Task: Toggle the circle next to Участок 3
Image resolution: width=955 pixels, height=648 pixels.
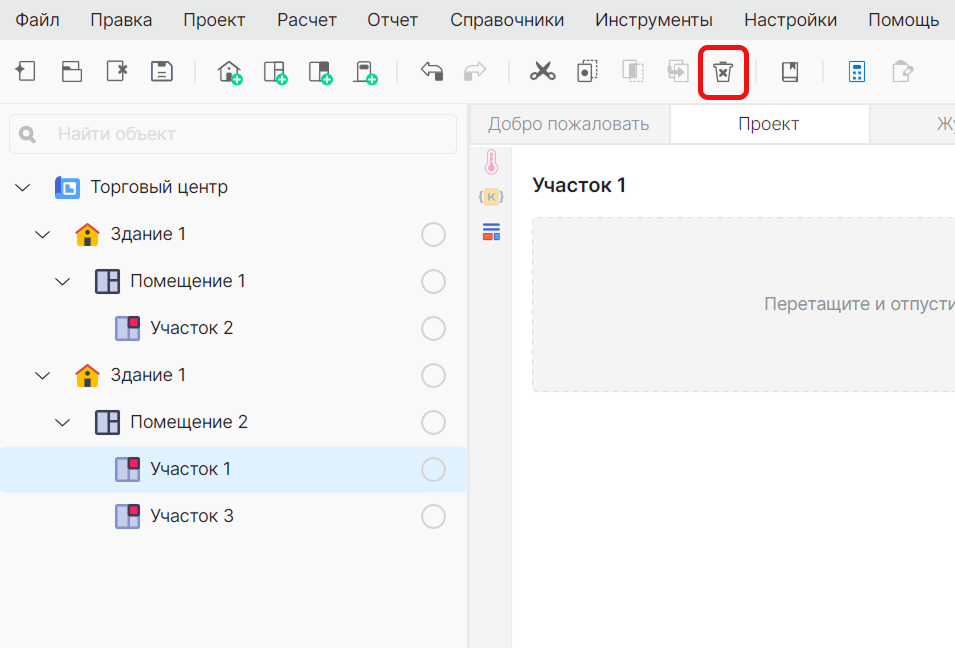Action: click(x=433, y=516)
